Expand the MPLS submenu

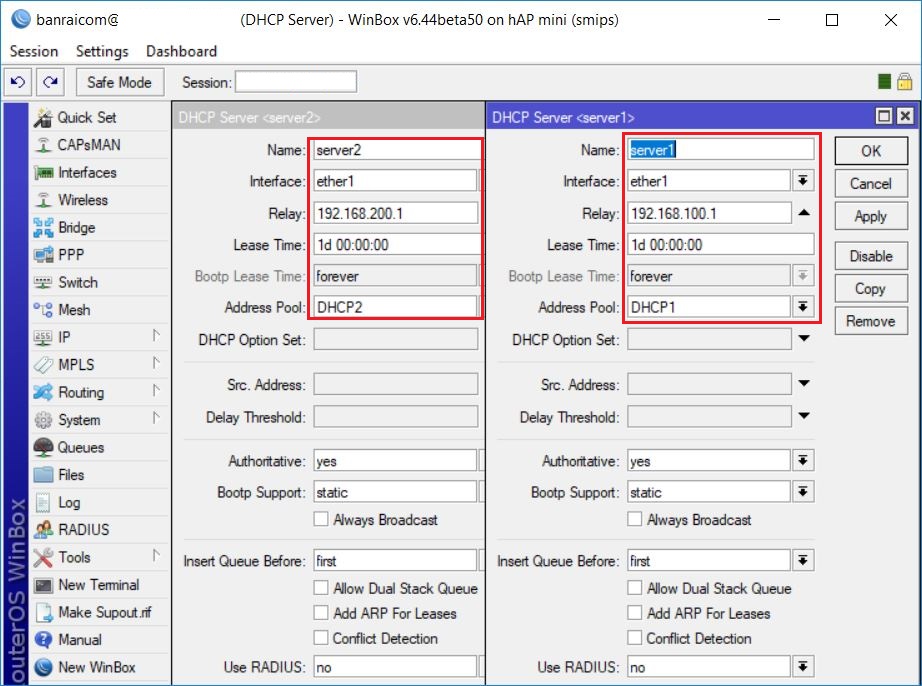click(x=156, y=363)
